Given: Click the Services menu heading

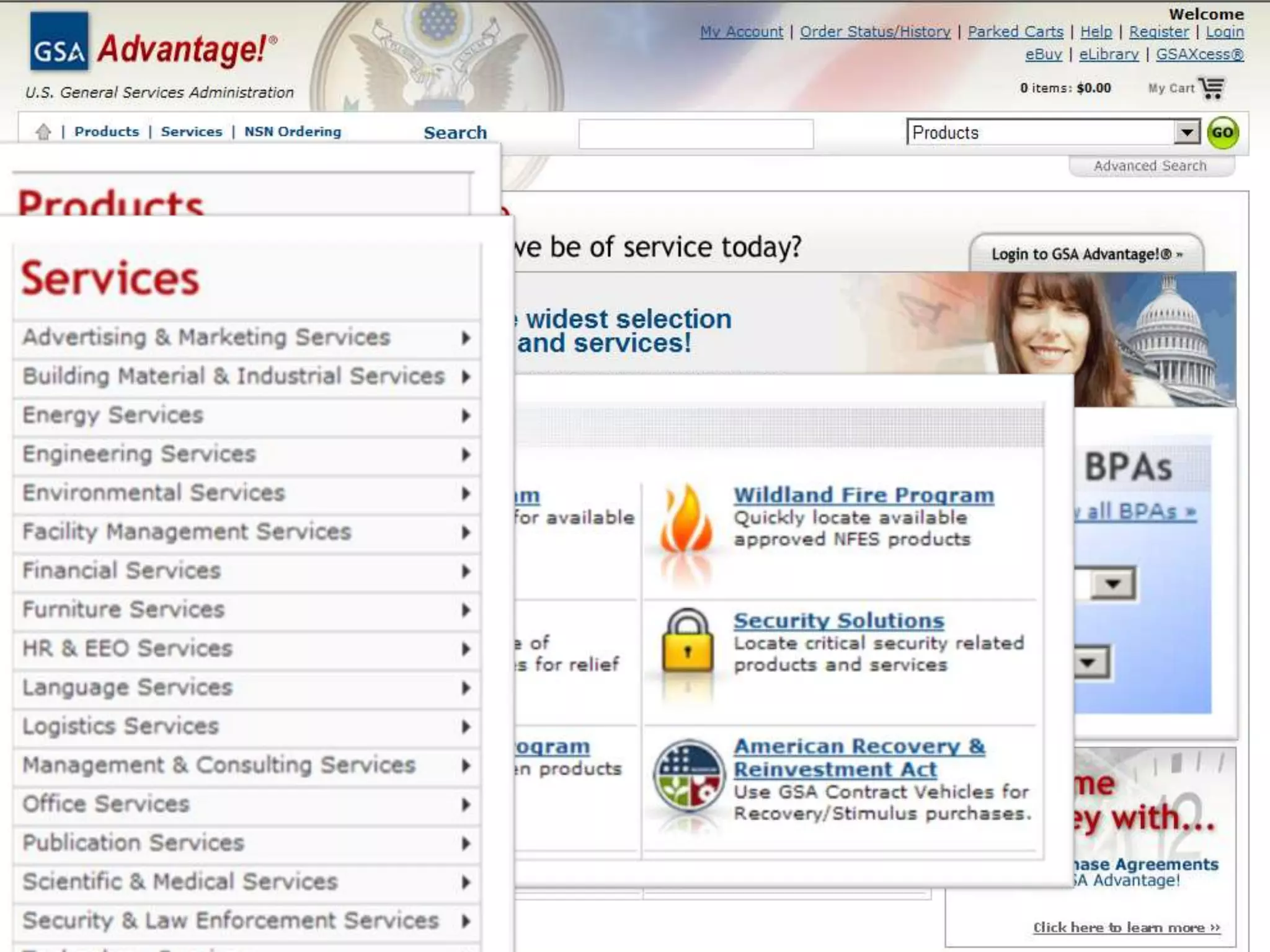Looking at the screenshot, I should [110, 278].
